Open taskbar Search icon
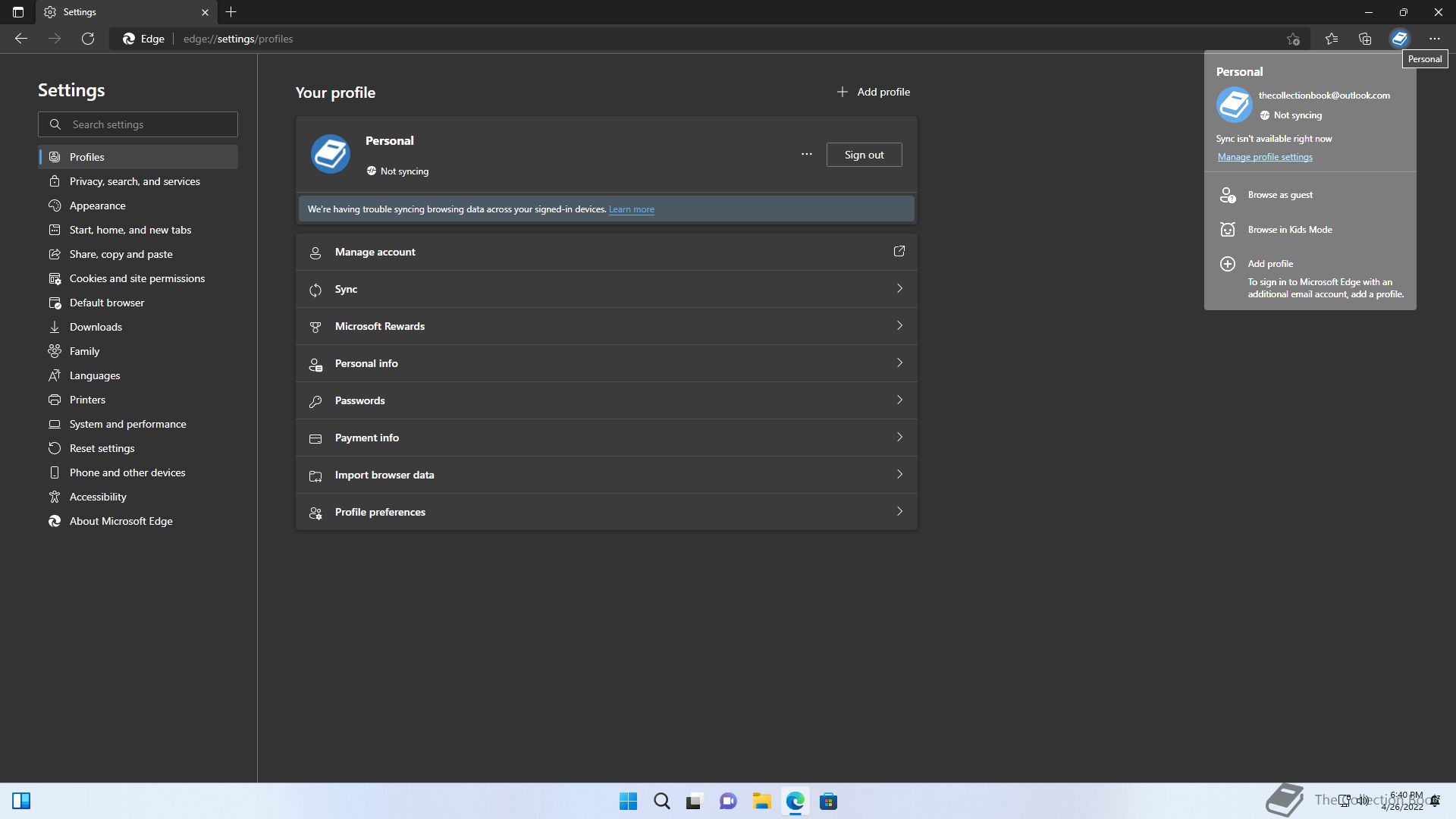This screenshot has width=1456, height=819. coord(661,801)
